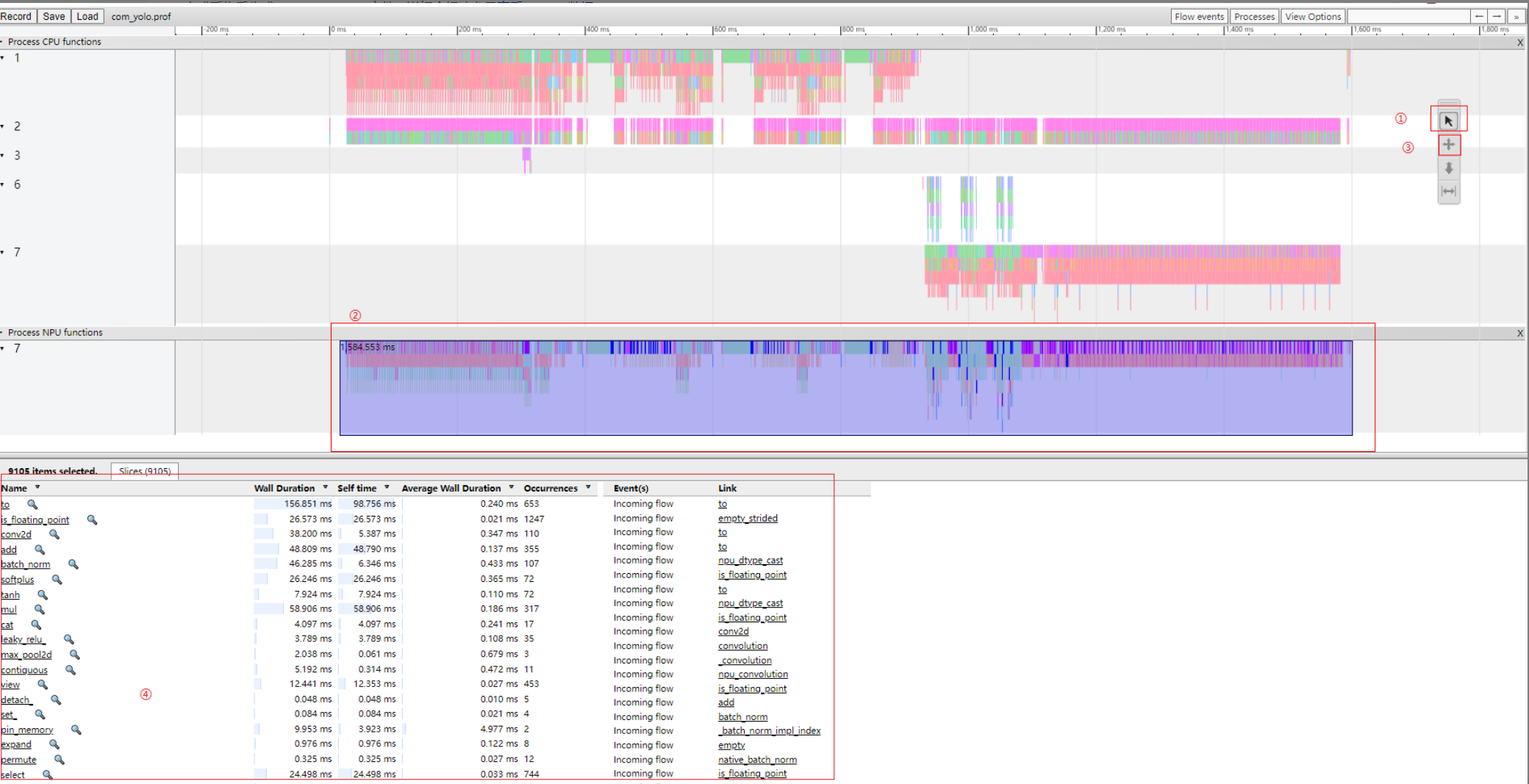Click the magnifier icon beside contiguous
1529x784 pixels.
70,669
